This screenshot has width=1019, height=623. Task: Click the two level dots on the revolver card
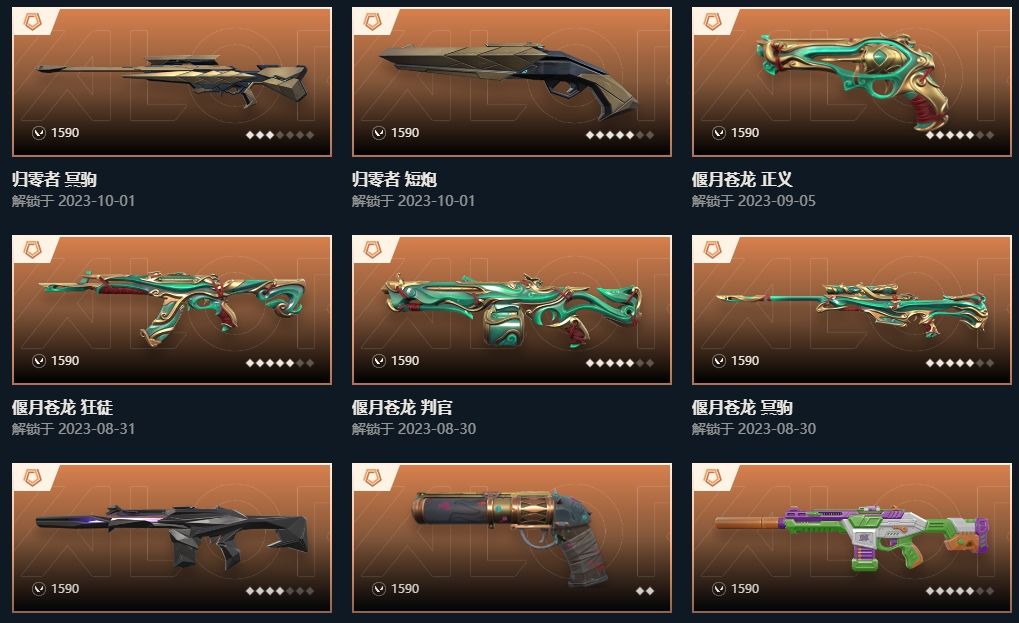(645, 591)
